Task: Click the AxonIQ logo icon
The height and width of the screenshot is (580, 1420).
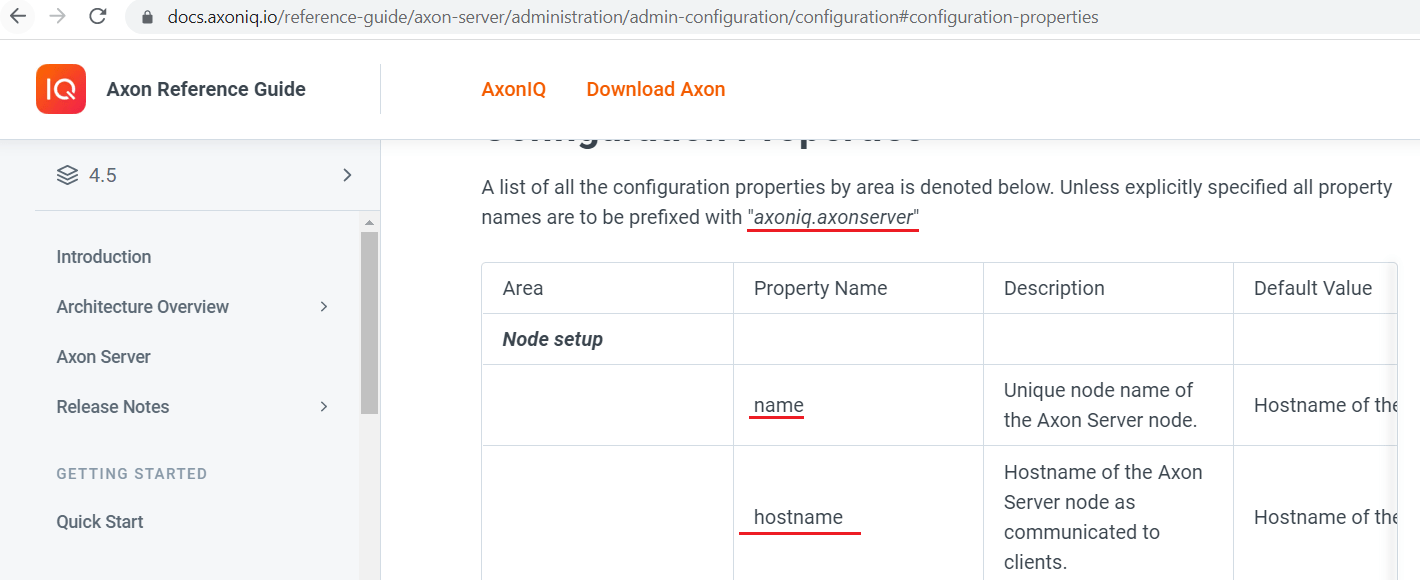Action: point(61,89)
